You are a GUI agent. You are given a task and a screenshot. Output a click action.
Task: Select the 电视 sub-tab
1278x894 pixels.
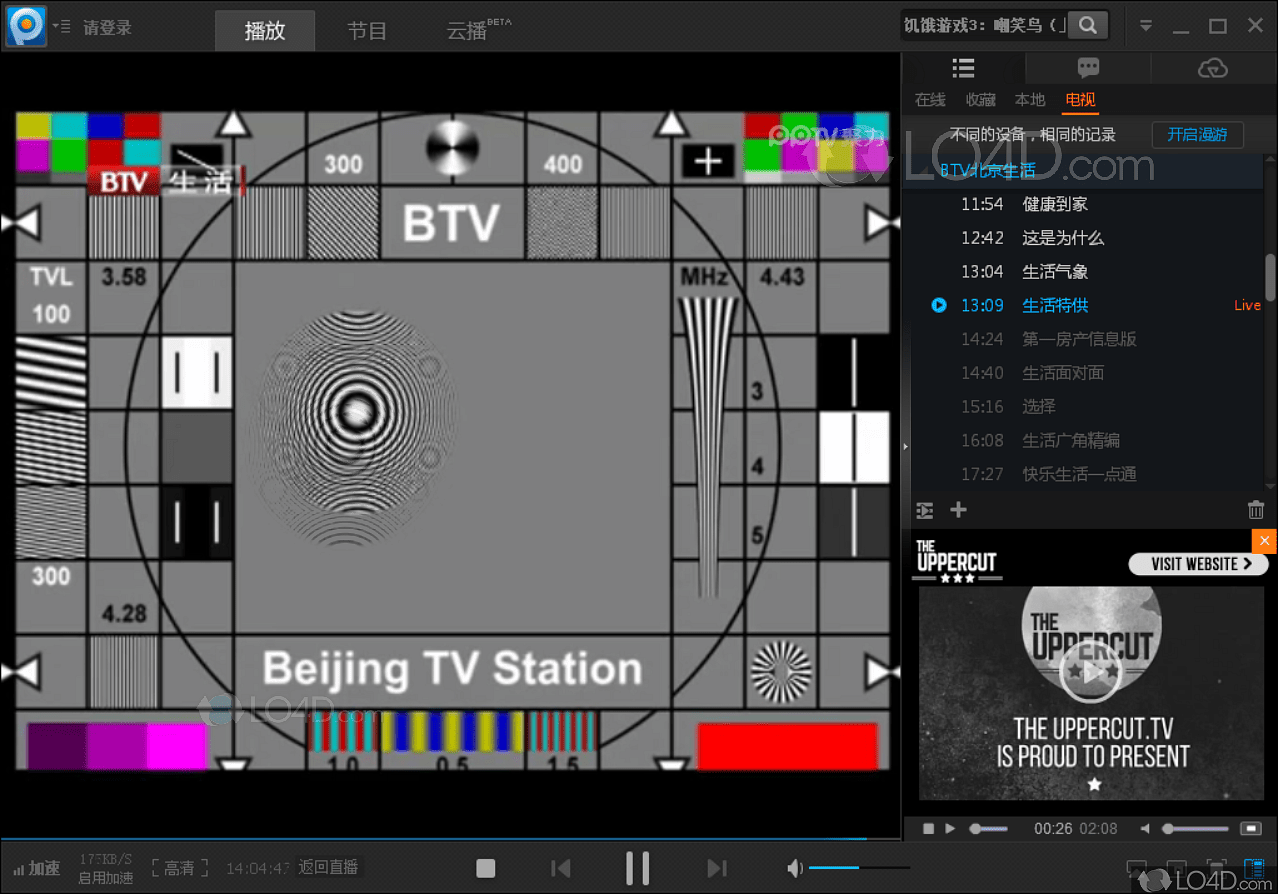(1080, 100)
